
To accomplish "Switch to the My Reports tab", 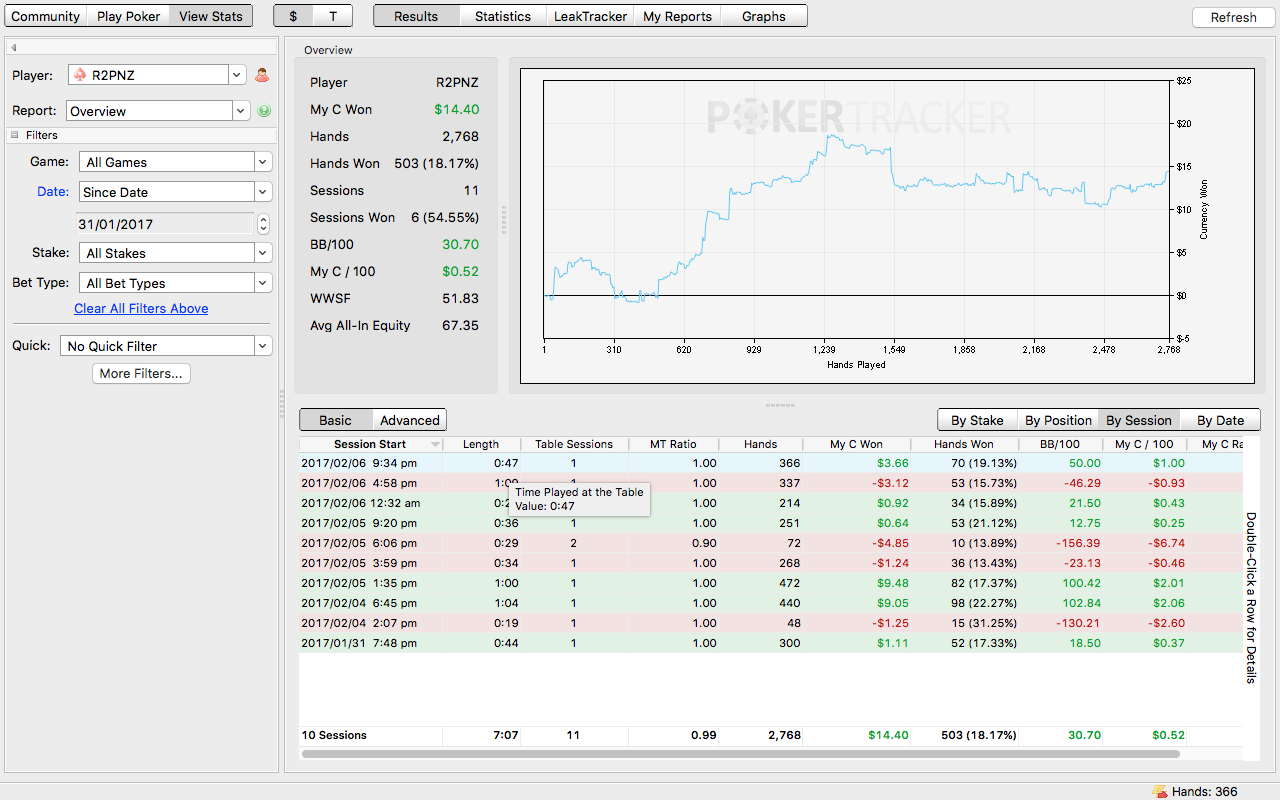I will [x=677, y=16].
